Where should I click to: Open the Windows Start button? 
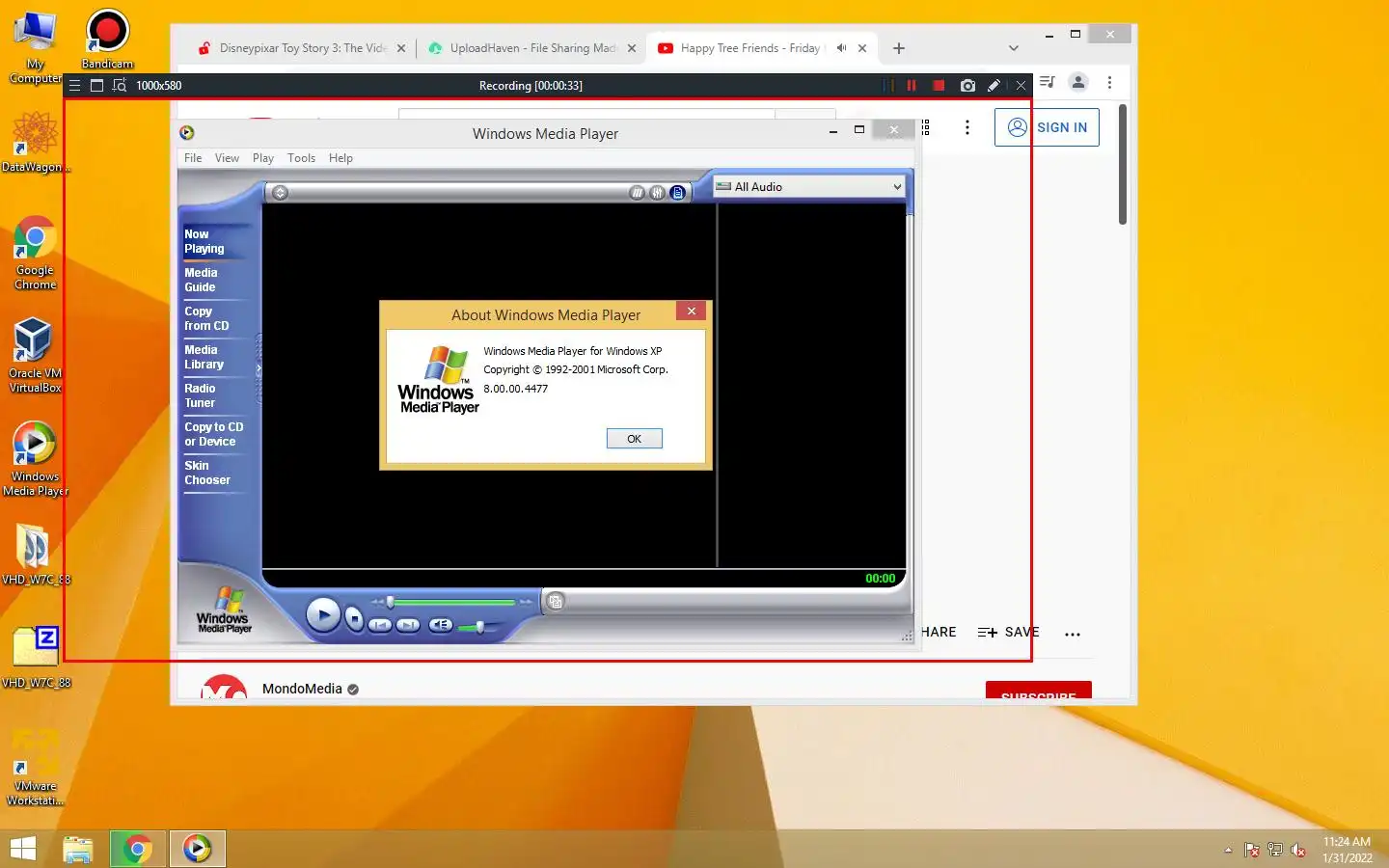point(23,849)
